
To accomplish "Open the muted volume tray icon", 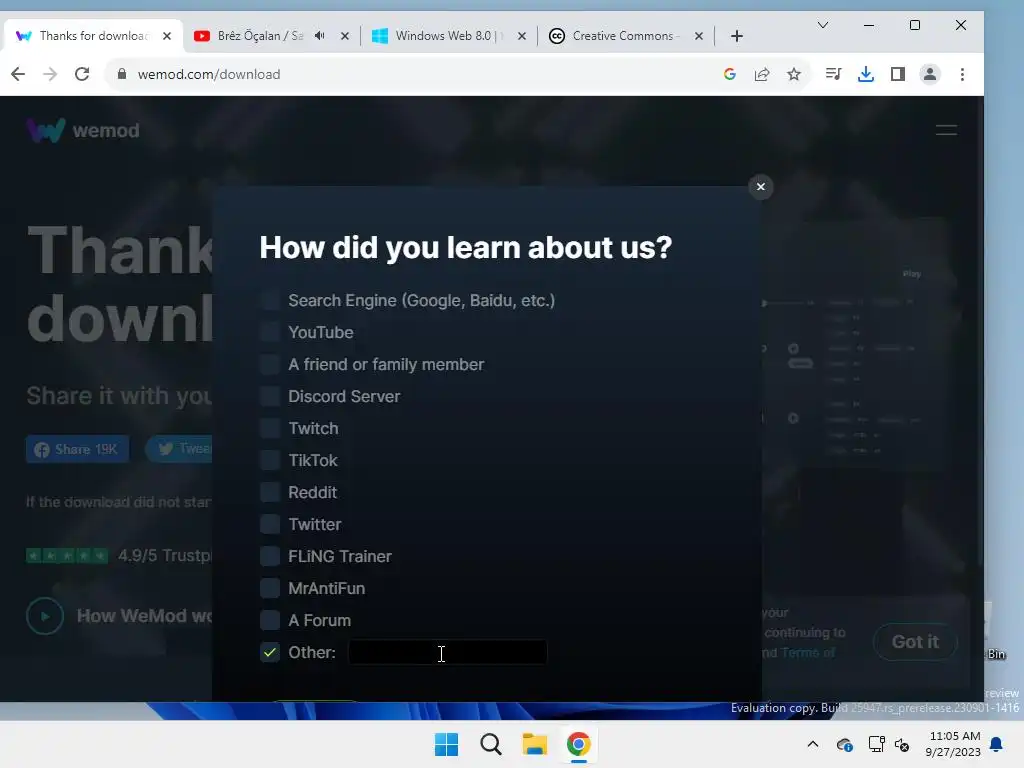I will [x=902, y=744].
